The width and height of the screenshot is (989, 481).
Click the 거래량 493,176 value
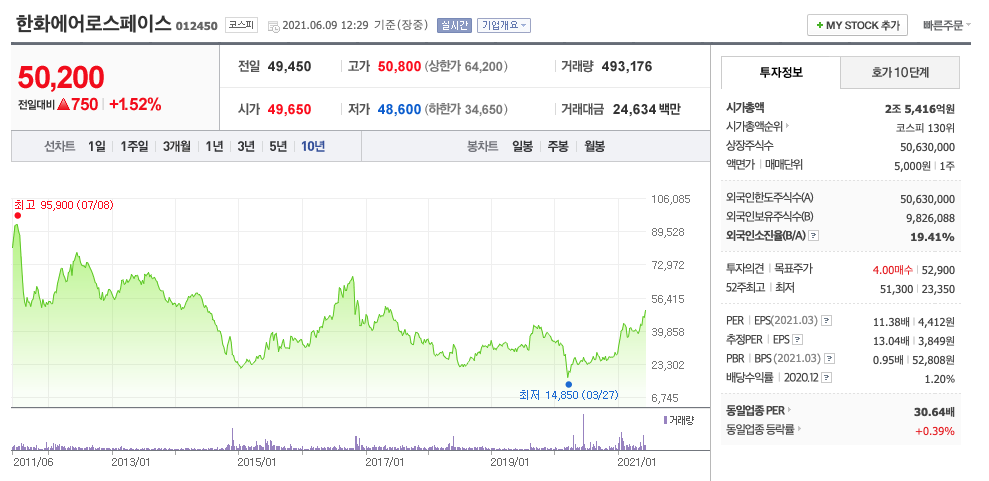627,66
